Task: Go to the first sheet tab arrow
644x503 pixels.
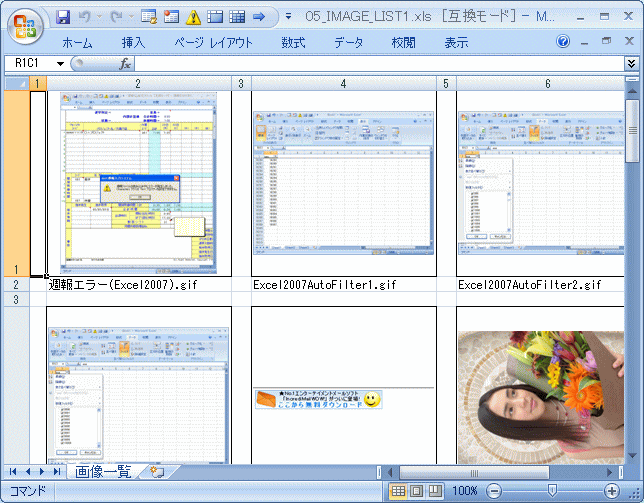Action: pyautogui.click(x=13, y=472)
